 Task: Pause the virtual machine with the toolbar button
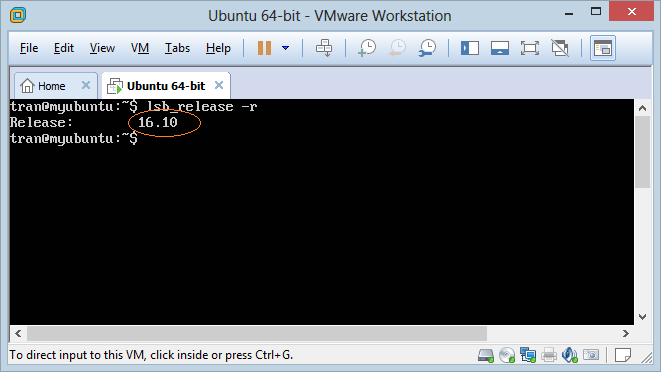click(264, 48)
